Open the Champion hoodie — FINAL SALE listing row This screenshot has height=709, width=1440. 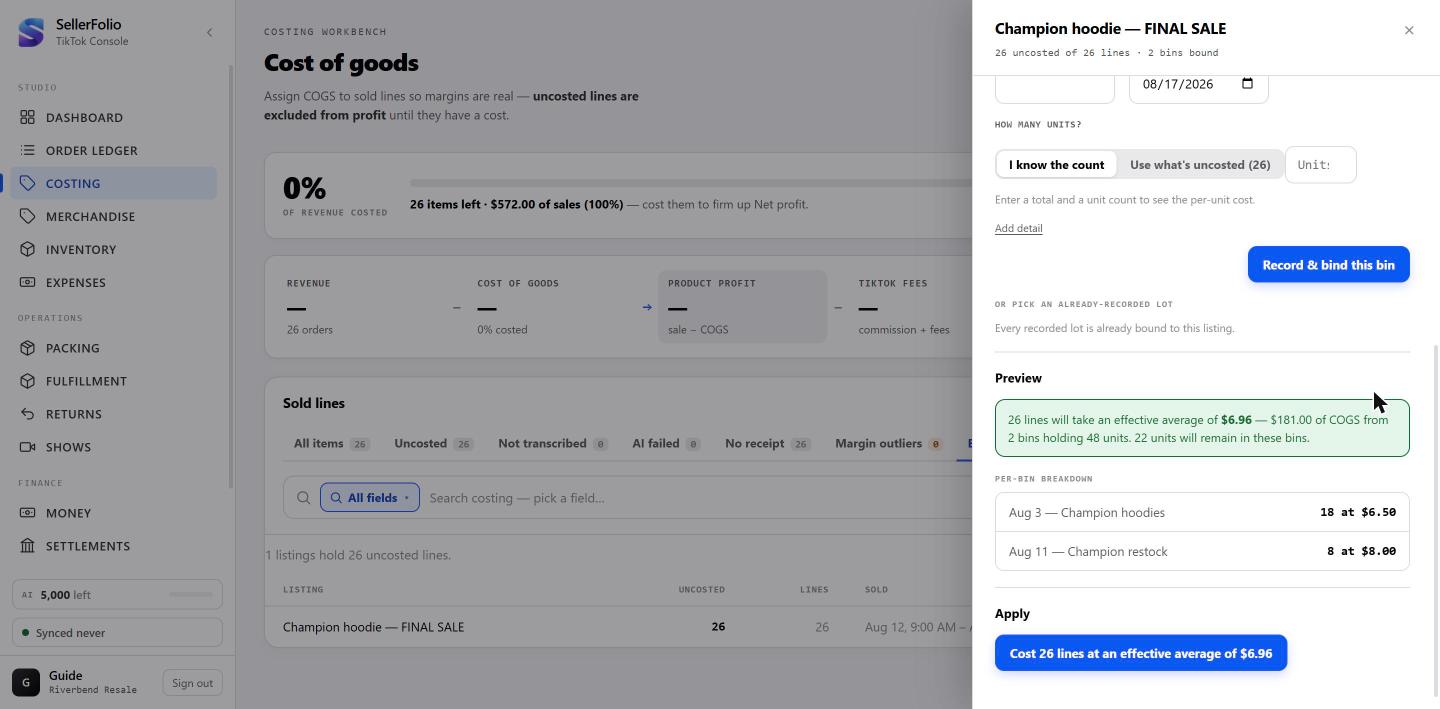(x=618, y=627)
